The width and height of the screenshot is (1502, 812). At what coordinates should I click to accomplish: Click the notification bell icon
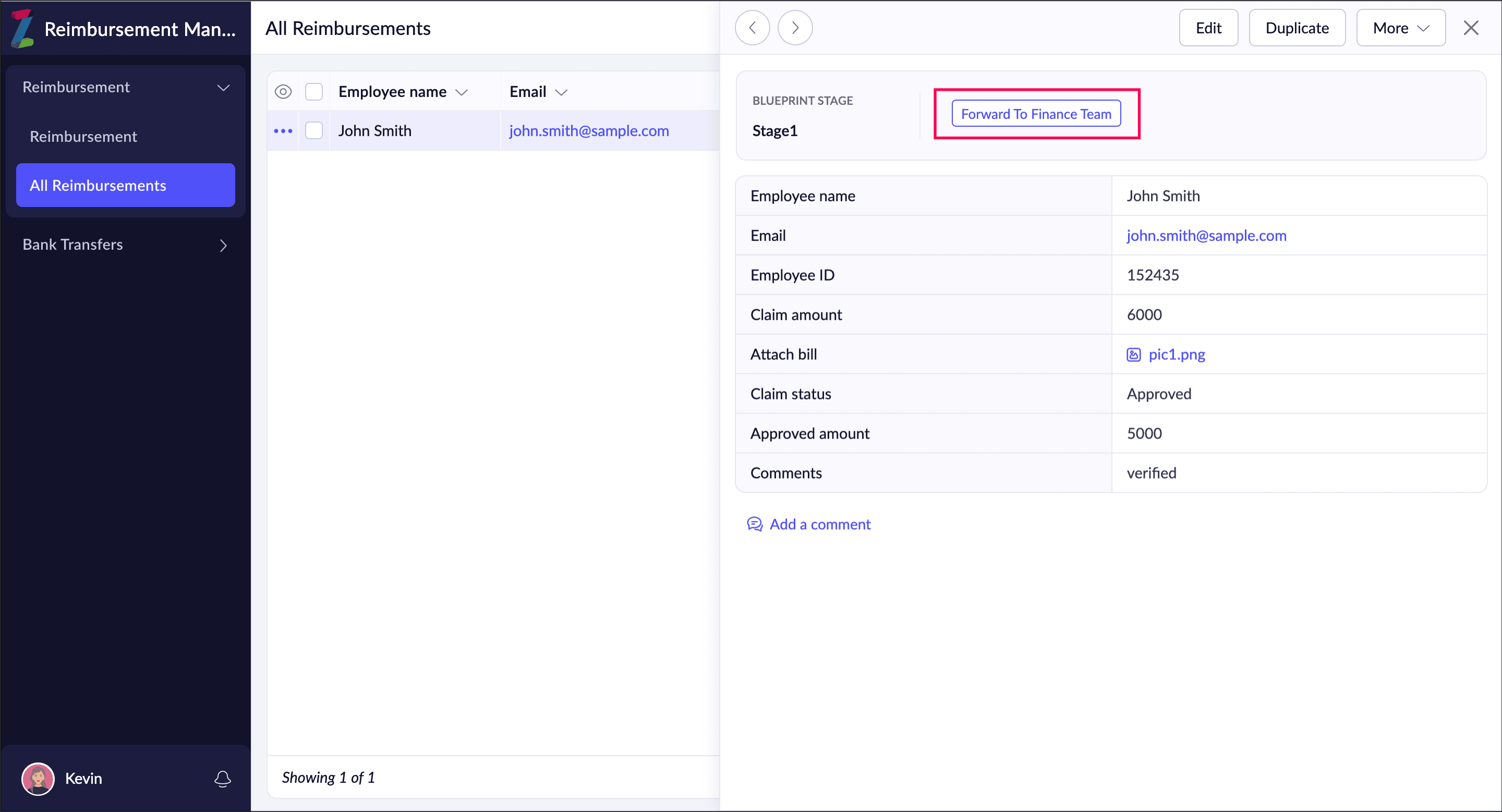(x=223, y=778)
